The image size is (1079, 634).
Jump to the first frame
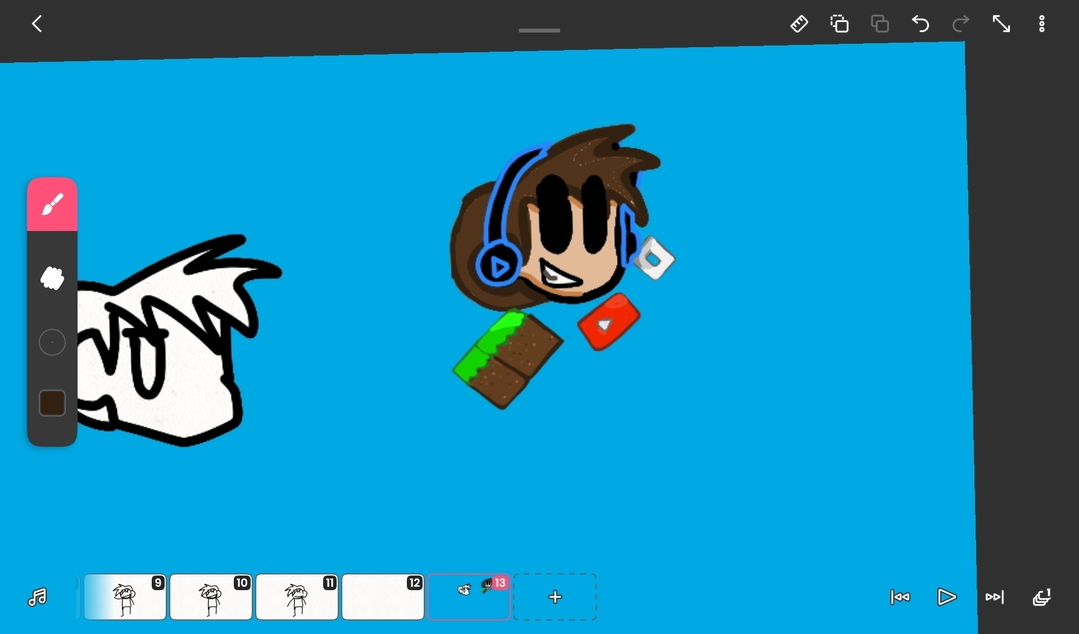point(899,597)
